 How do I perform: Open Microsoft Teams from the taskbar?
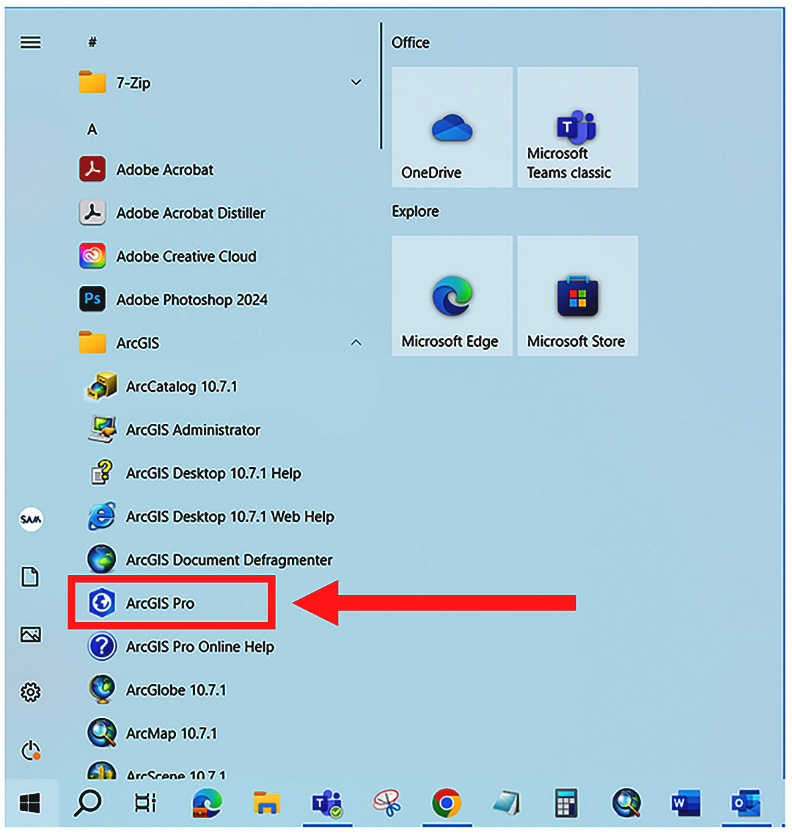pyautogui.click(x=327, y=803)
